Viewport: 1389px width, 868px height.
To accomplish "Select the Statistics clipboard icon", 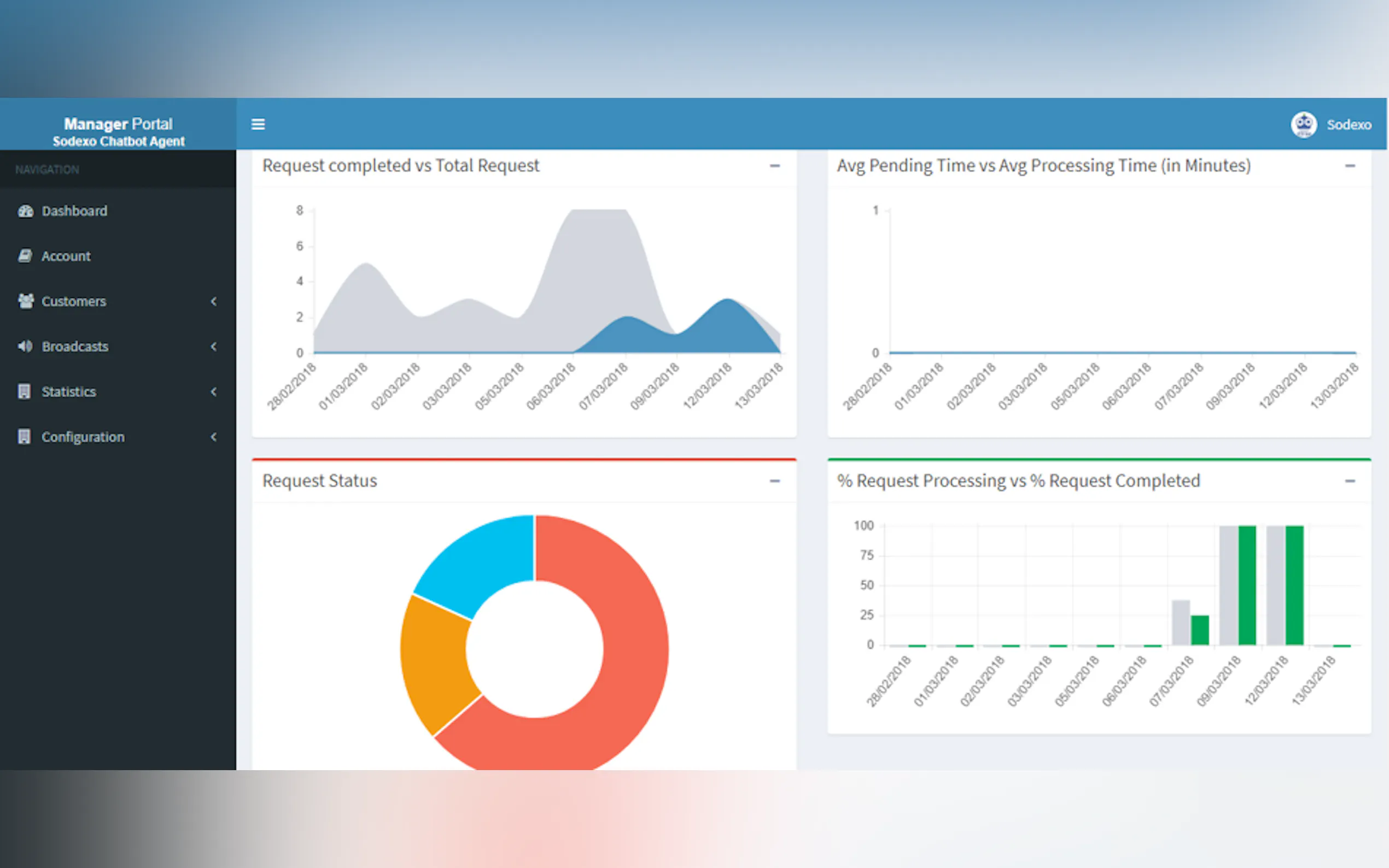I will pyautogui.click(x=25, y=391).
